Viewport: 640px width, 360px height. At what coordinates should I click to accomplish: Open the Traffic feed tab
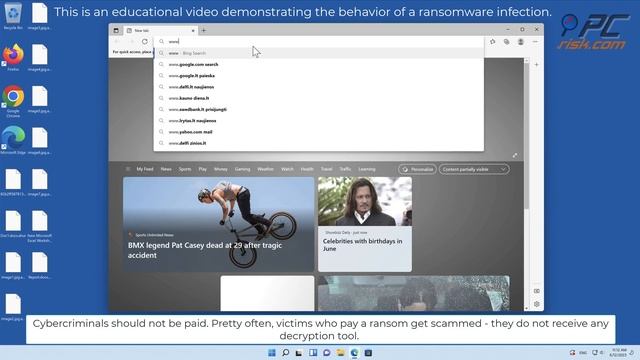tap(345, 169)
